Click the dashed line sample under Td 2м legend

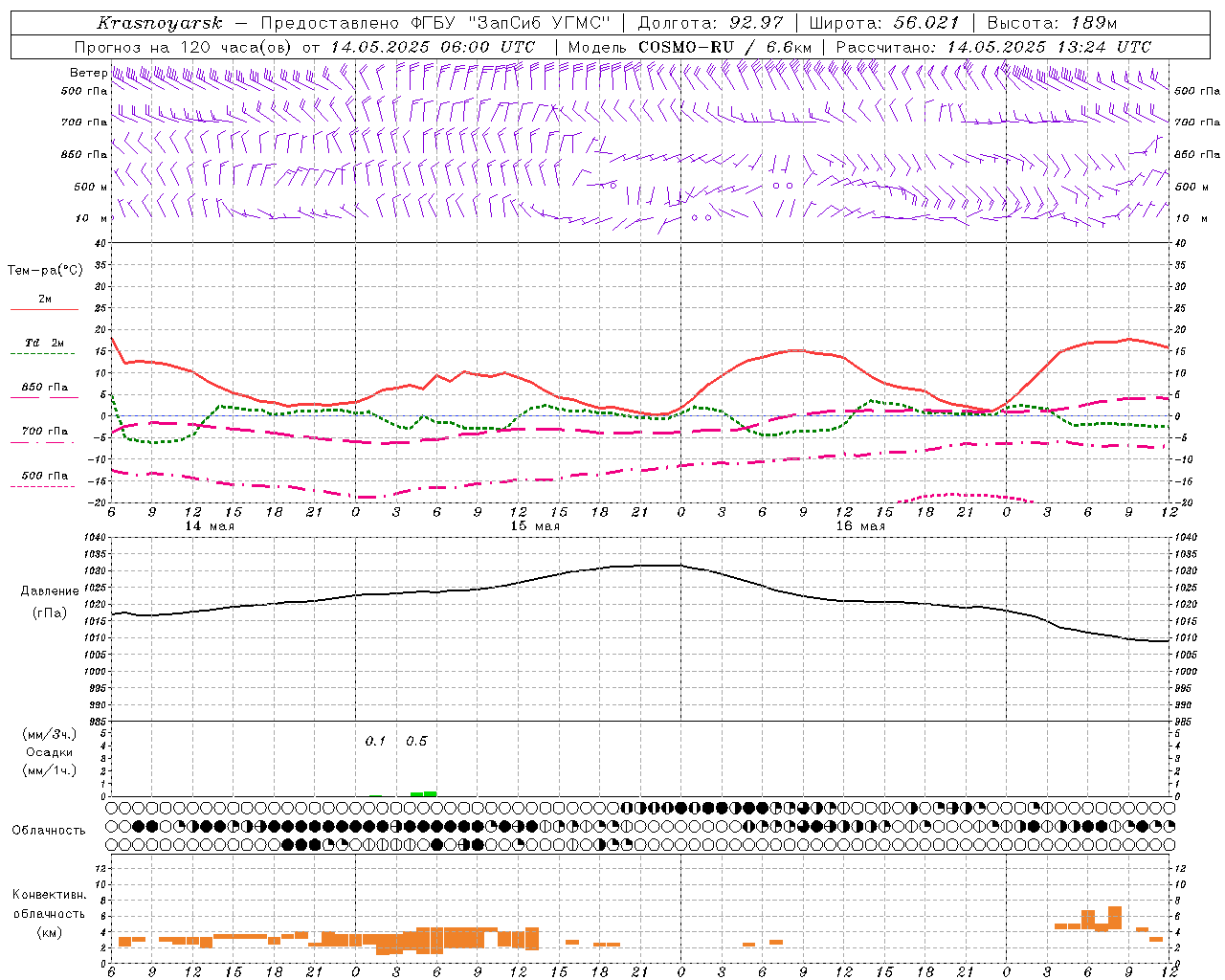(x=44, y=354)
